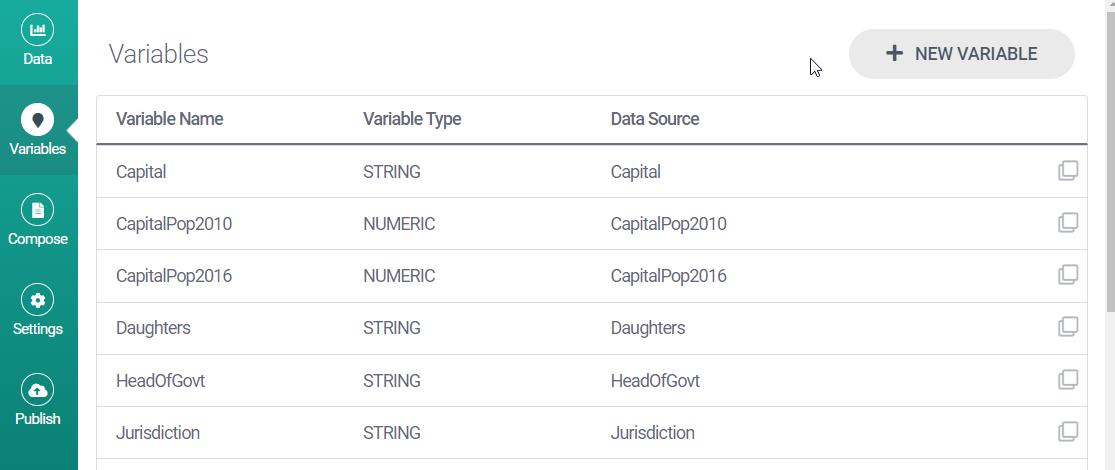The image size is (1115, 470).
Task: Open the Capital variable name
Action: [x=141, y=172]
